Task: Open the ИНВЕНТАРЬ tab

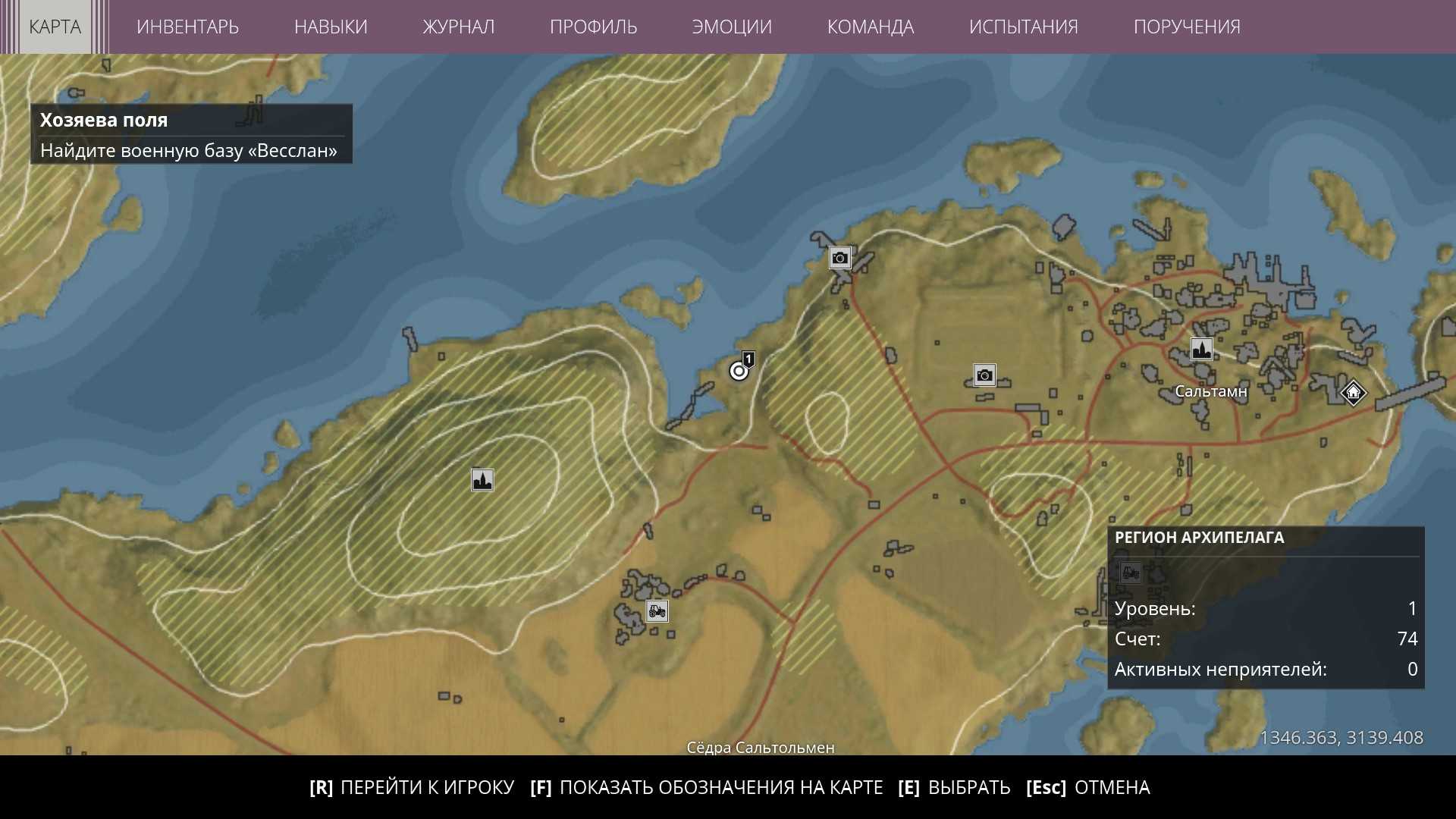Action: coord(187,27)
